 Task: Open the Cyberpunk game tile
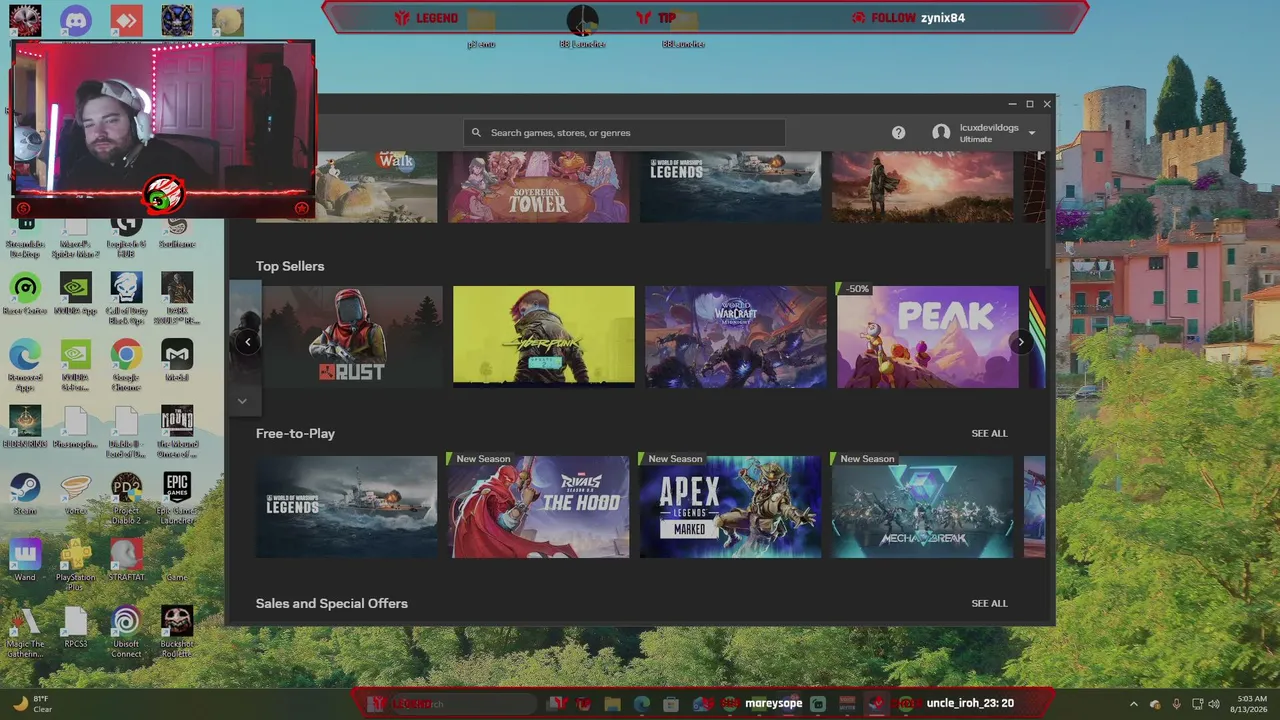pyautogui.click(x=543, y=337)
